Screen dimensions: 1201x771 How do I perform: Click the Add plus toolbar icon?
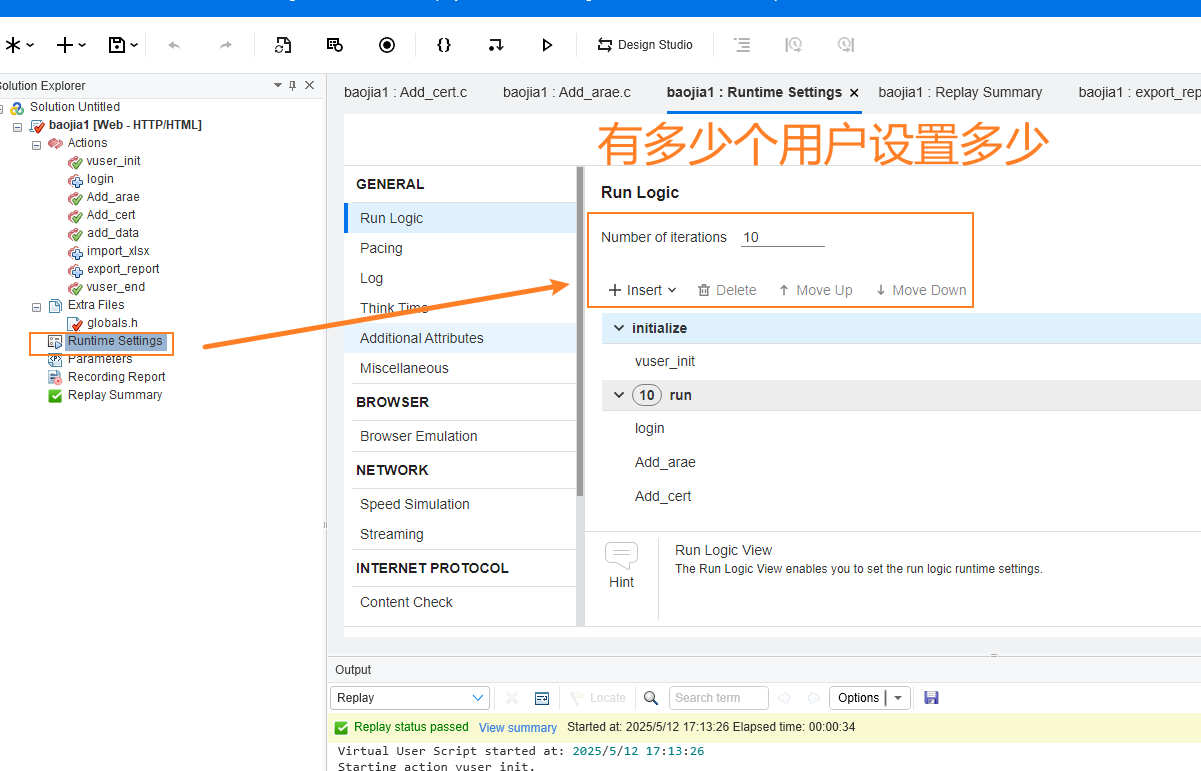[x=65, y=45]
